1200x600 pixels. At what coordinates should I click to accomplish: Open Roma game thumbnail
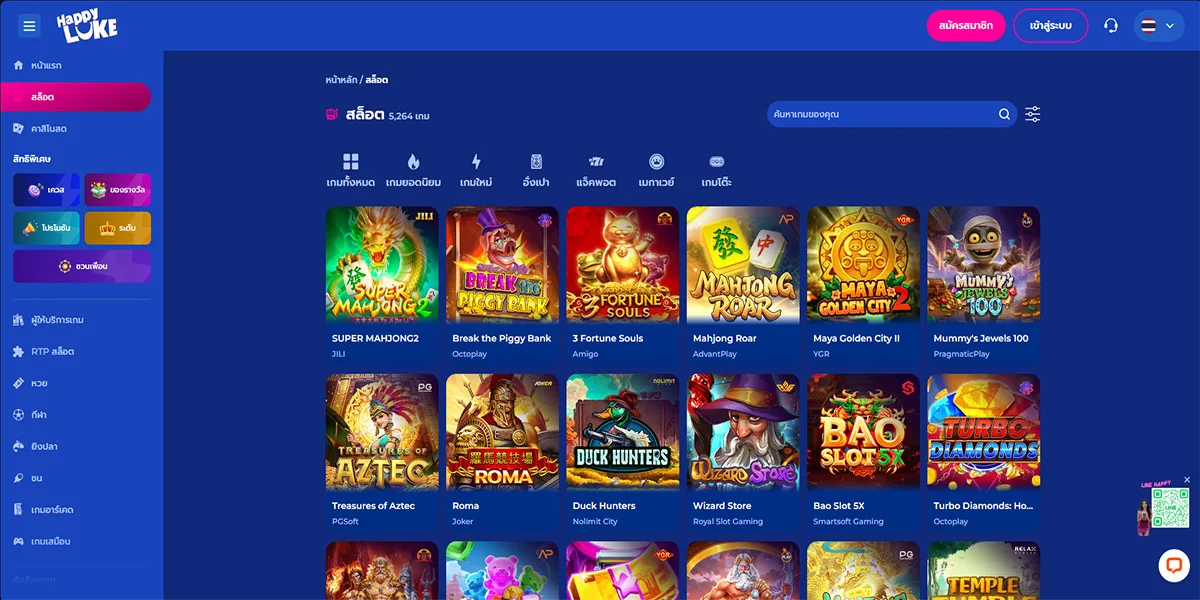502,432
